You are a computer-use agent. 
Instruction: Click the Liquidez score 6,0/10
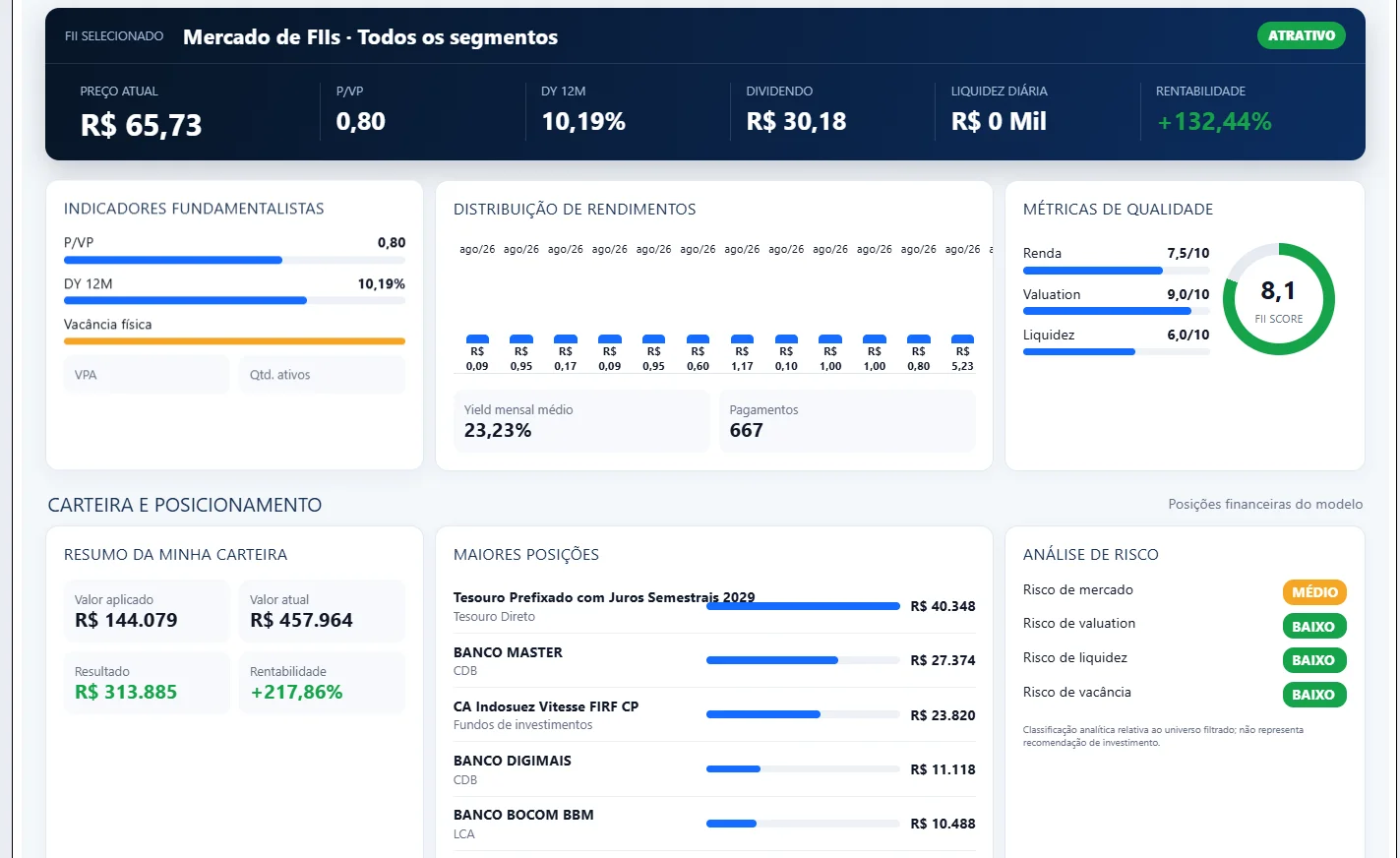(1188, 335)
